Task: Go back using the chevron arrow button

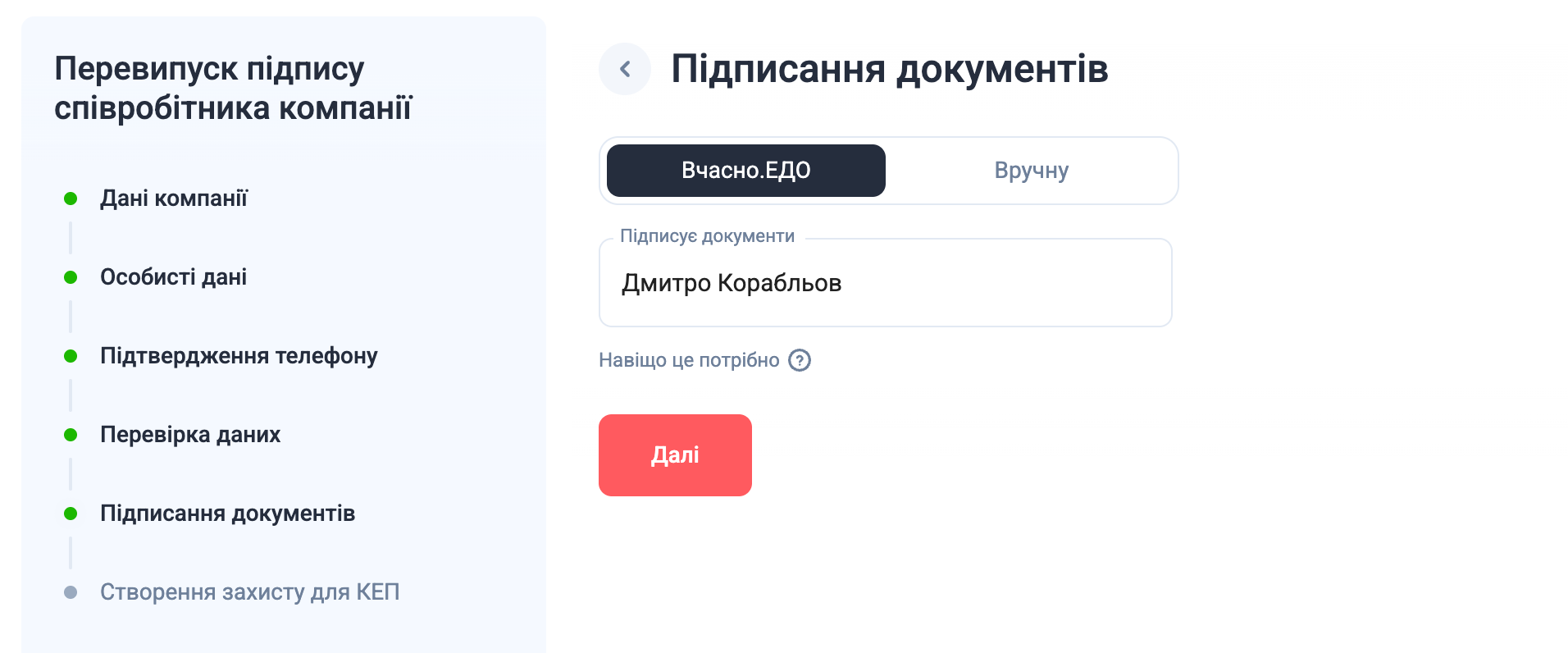Action: click(625, 69)
